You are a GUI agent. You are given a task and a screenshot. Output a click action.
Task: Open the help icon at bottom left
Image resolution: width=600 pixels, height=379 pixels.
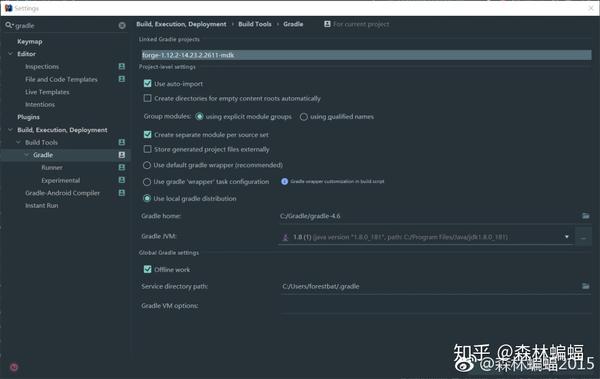coord(14,367)
